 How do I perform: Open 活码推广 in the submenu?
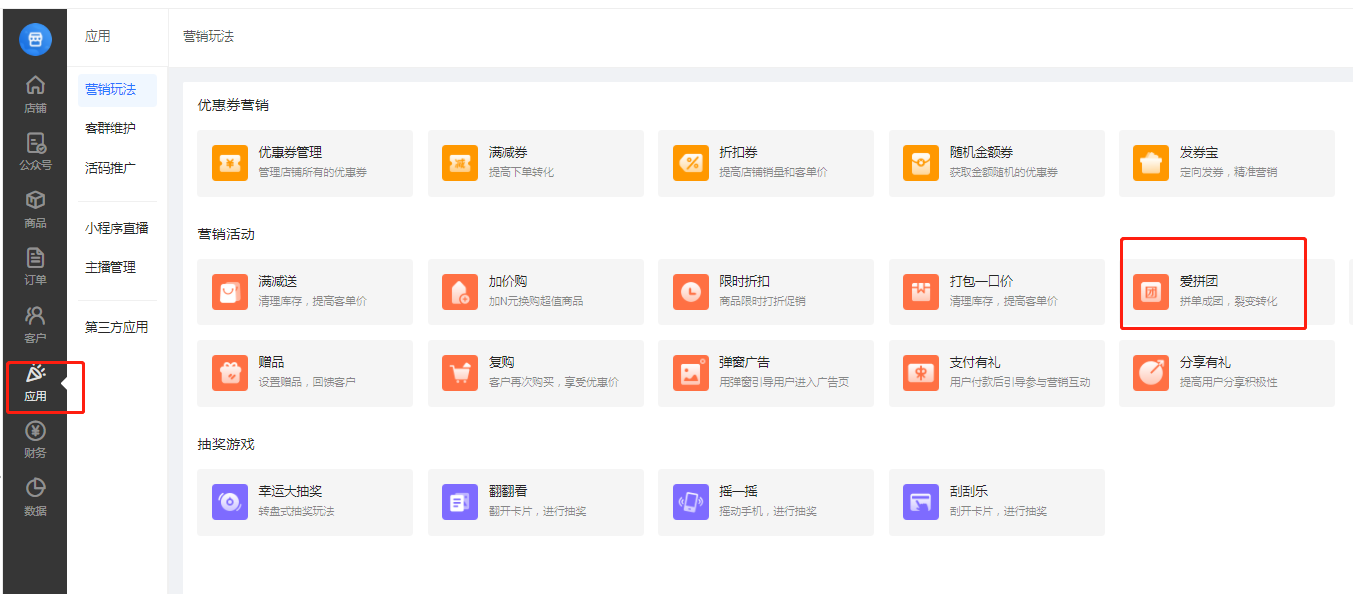tap(111, 168)
